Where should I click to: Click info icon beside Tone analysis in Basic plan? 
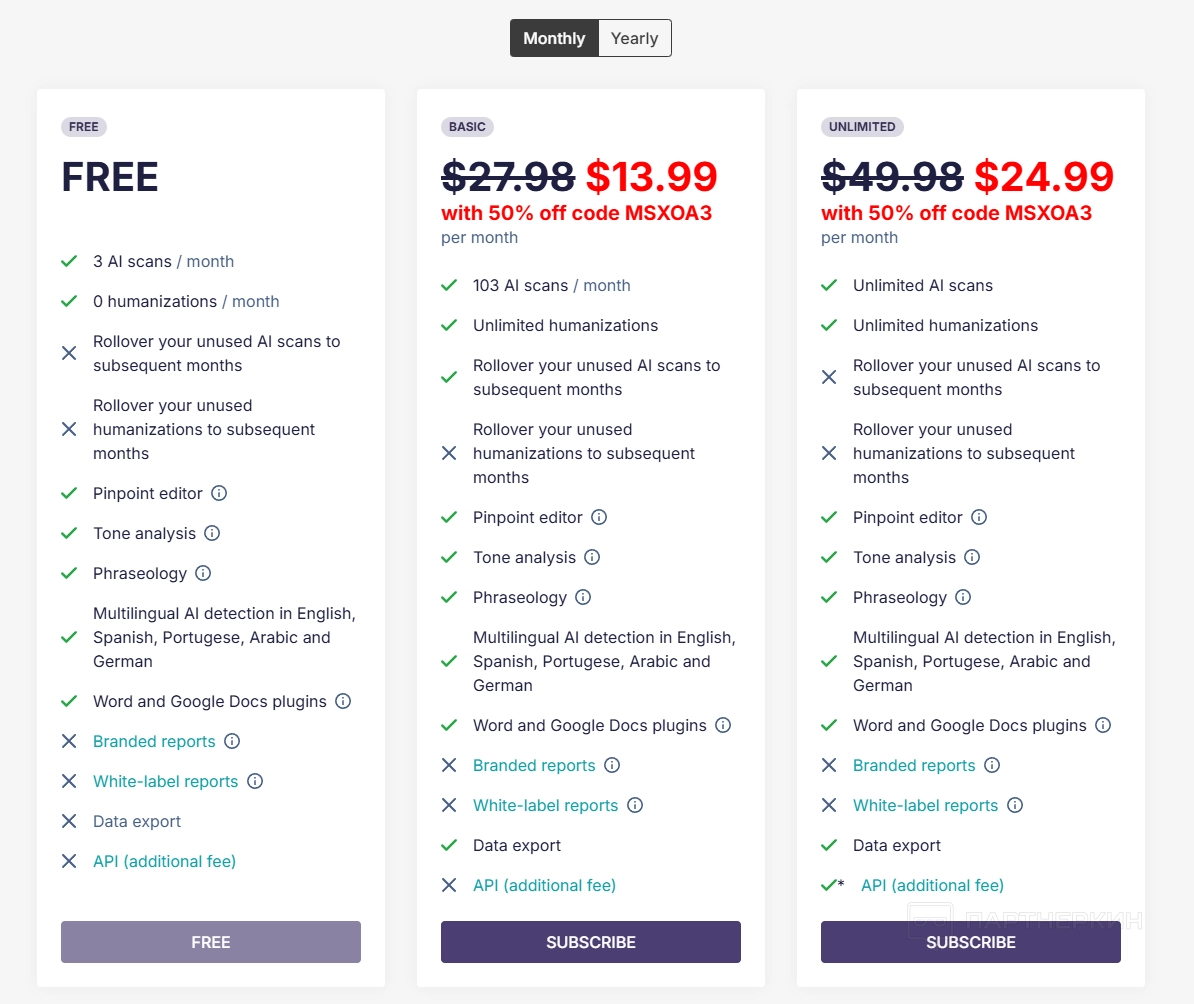[x=592, y=557]
